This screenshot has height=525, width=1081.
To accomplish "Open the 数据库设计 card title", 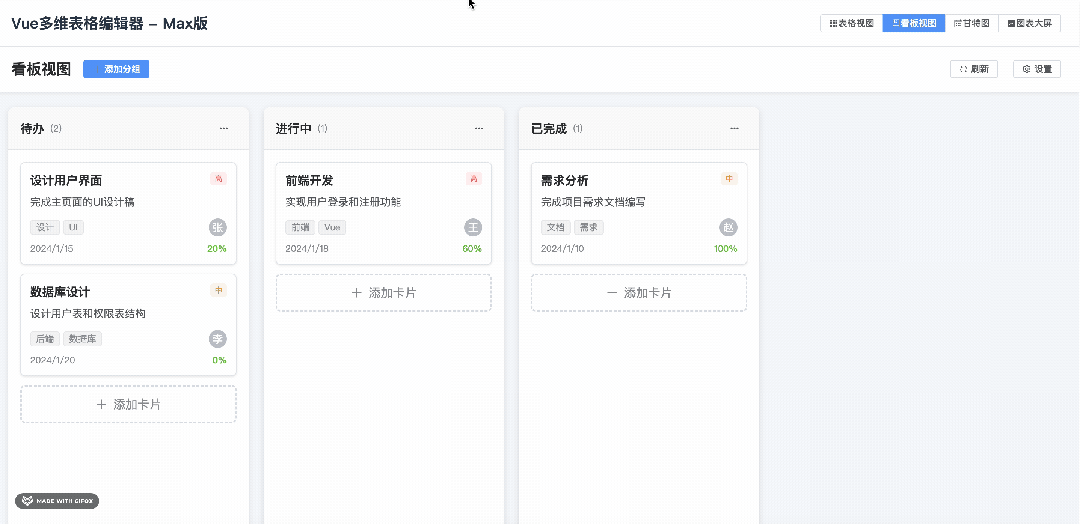I will tap(60, 292).
